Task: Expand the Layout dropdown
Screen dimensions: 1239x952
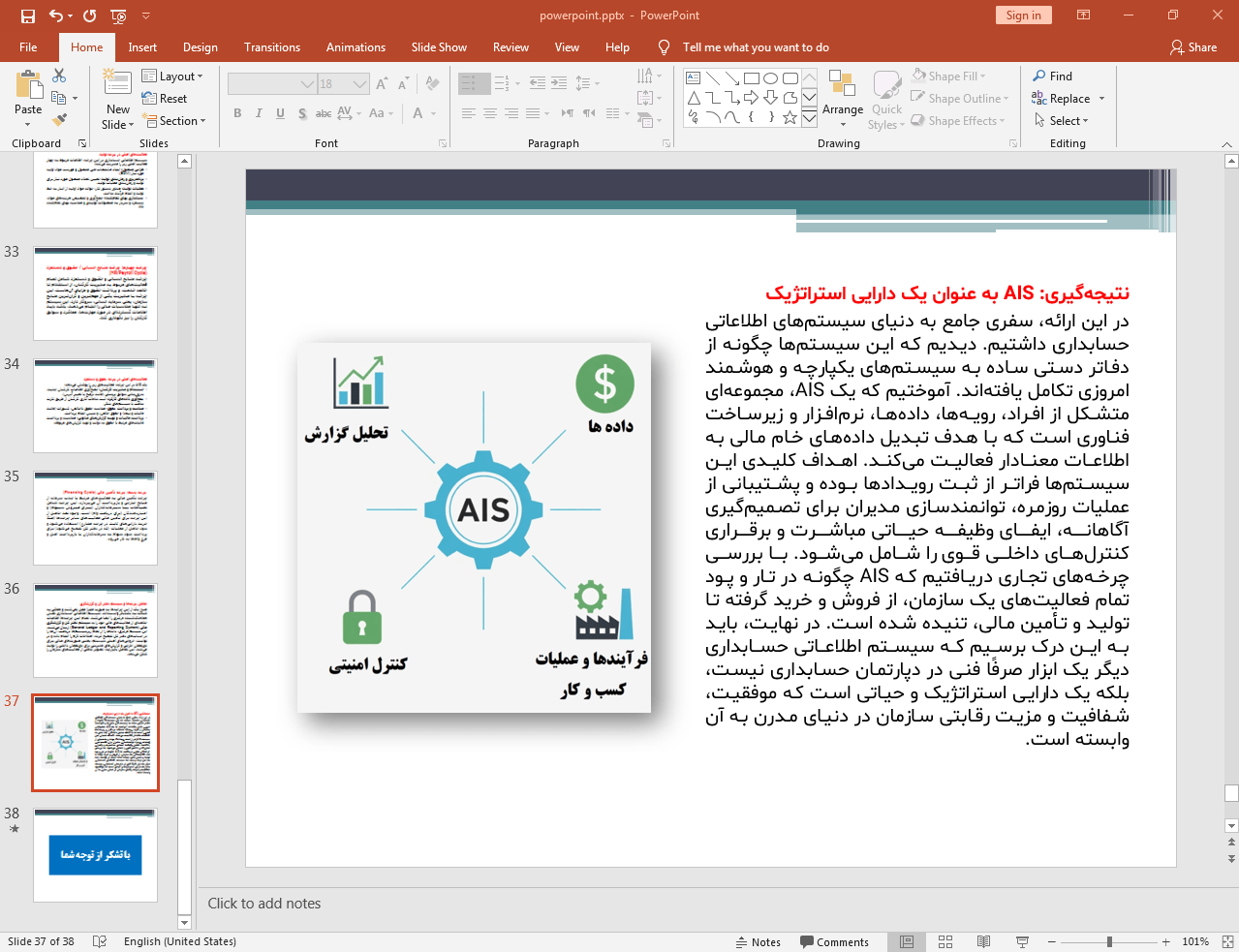Action: tap(173, 77)
